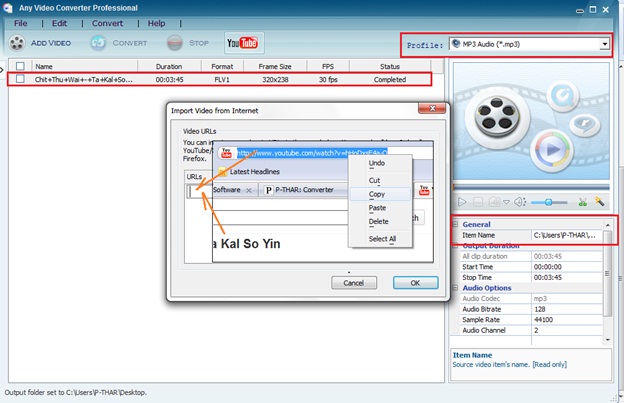Click the YouTube icon beside the tabs
Screen dimensions: 624x403
click(424, 190)
